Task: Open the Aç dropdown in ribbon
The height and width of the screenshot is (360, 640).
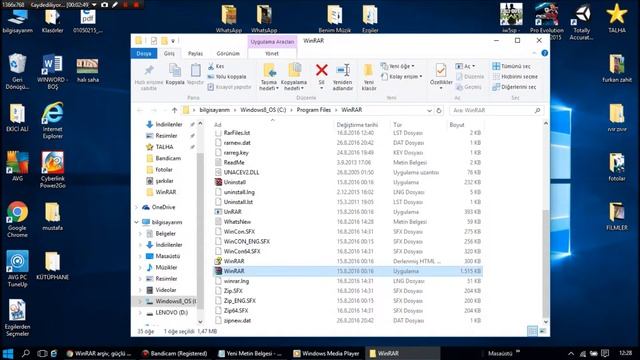Action: pyautogui.click(x=465, y=66)
